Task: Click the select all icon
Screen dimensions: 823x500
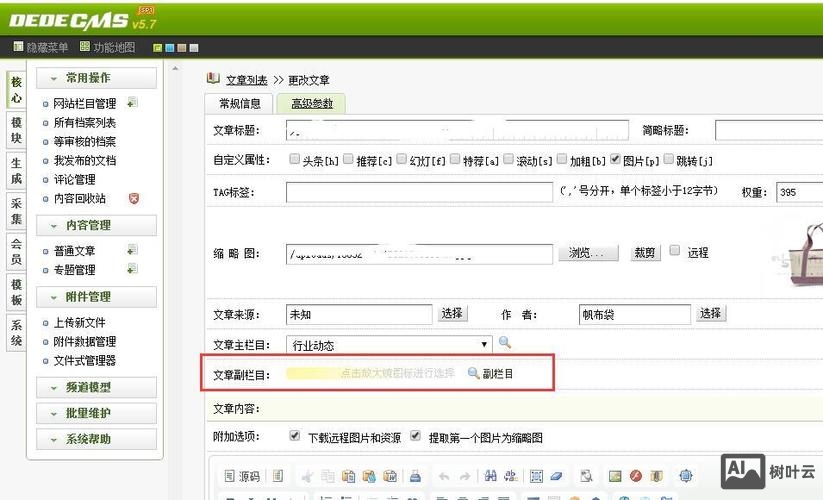Action: [536, 476]
